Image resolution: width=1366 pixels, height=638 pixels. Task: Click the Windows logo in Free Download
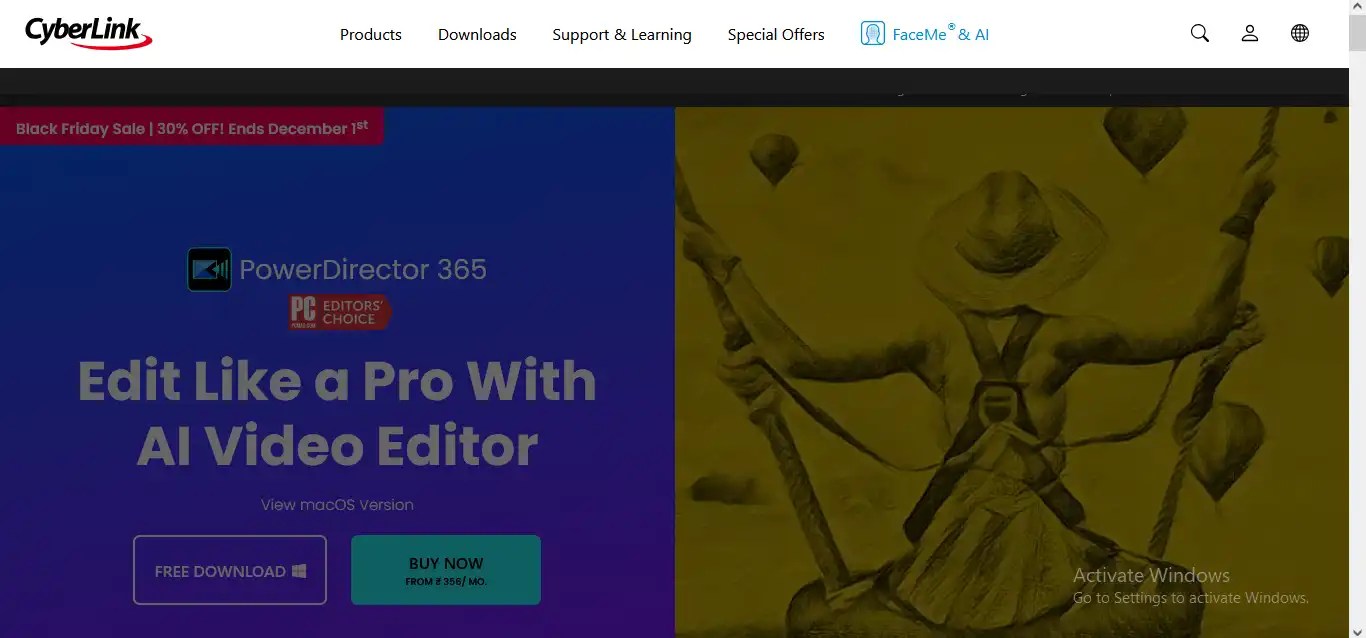pos(299,571)
